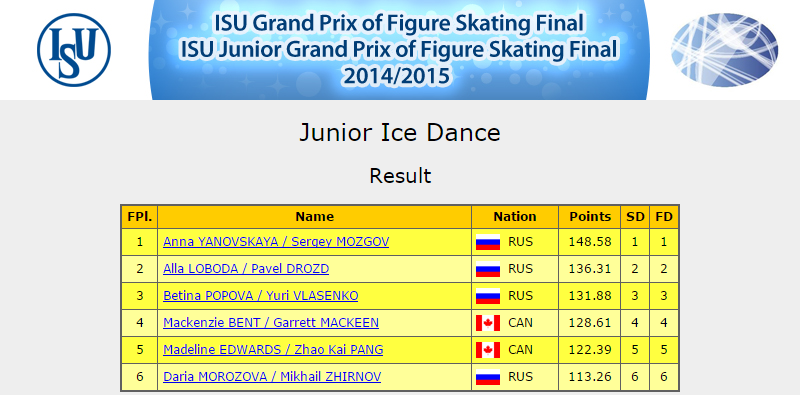Click the Junior Ice Dance heading

[x=400, y=133]
